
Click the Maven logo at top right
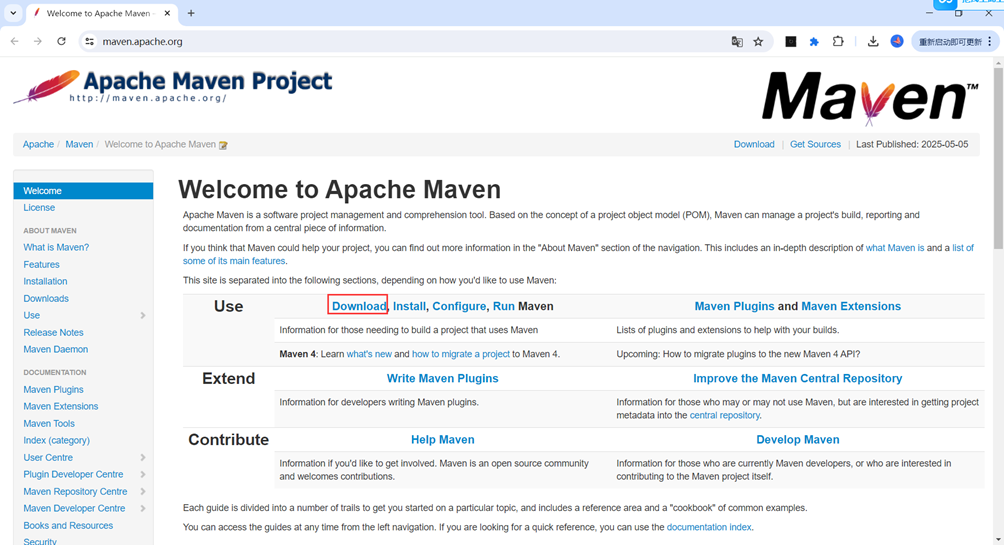[x=870, y=97]
